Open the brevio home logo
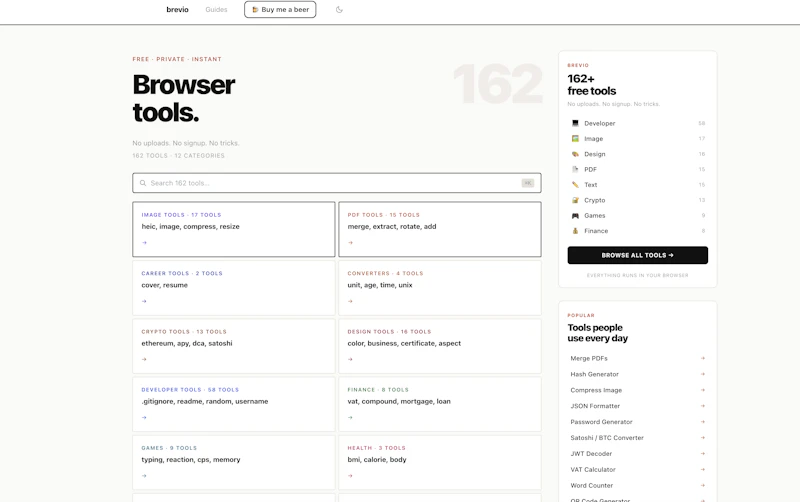This screenshot has width=800, height=502. pyautogui.click(x=178, y=10)
